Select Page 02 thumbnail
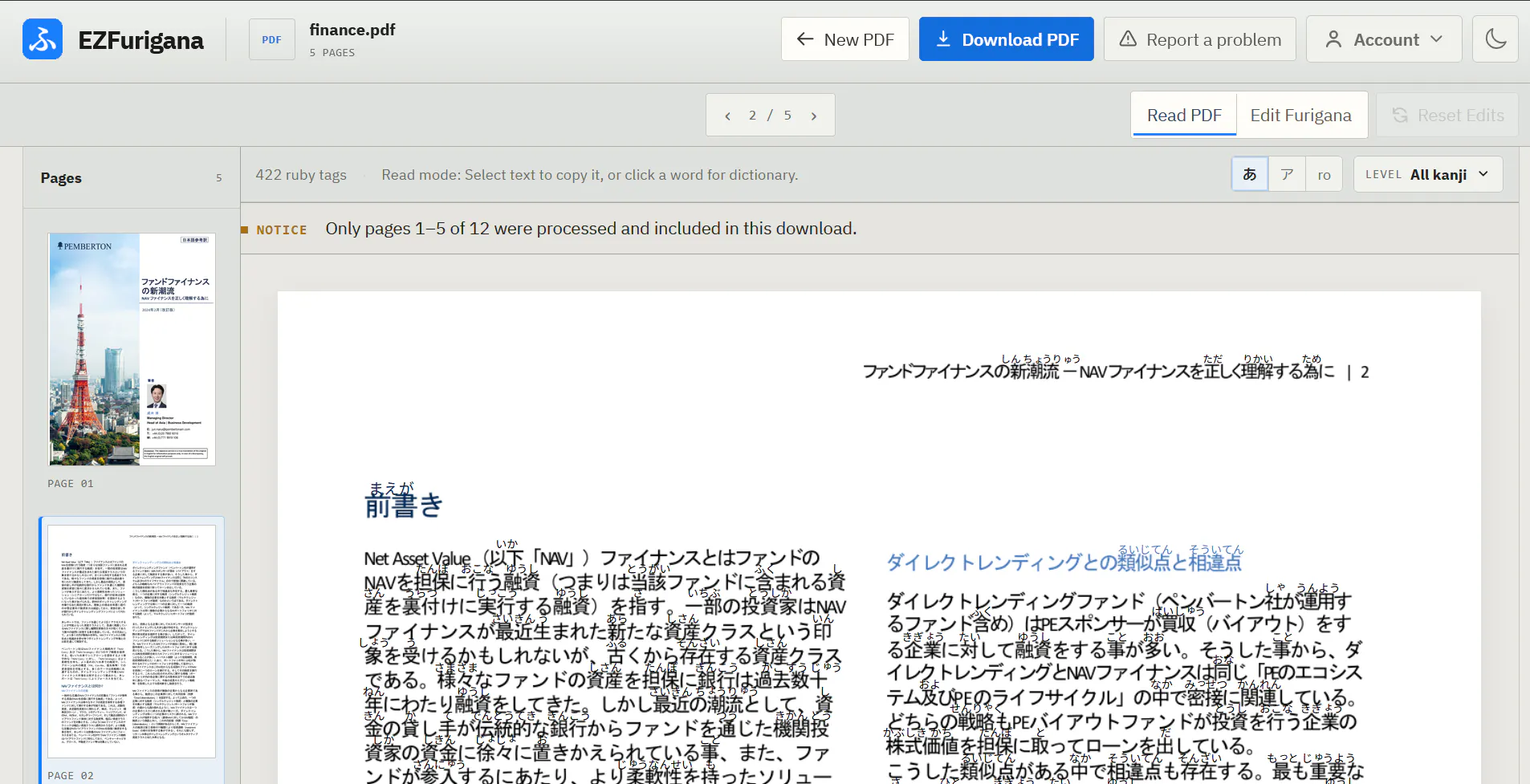1530x784 pixels. pyautogui.click(x=132, y=642)
